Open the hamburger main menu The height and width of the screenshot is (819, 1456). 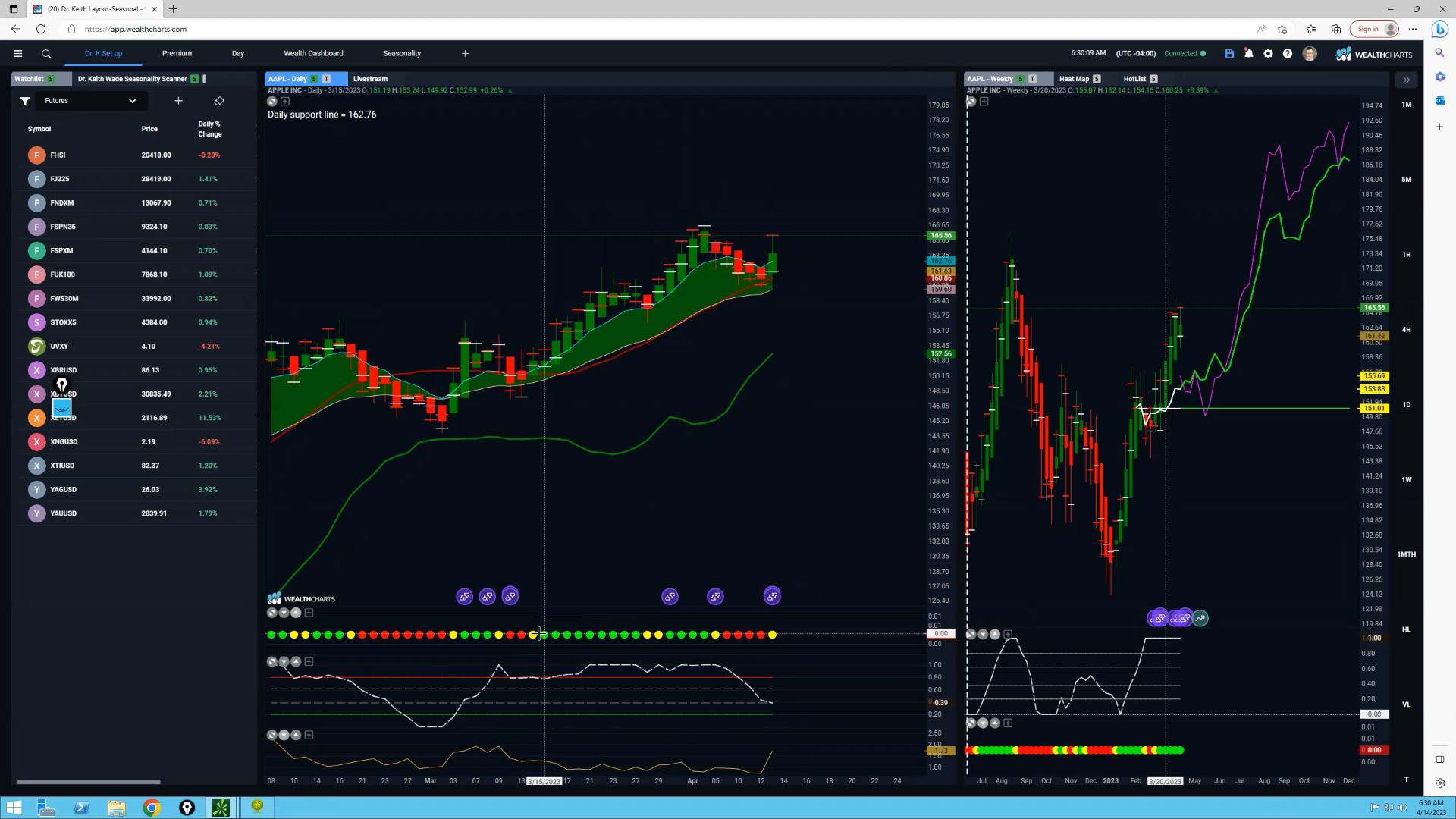tap(18, 54)
